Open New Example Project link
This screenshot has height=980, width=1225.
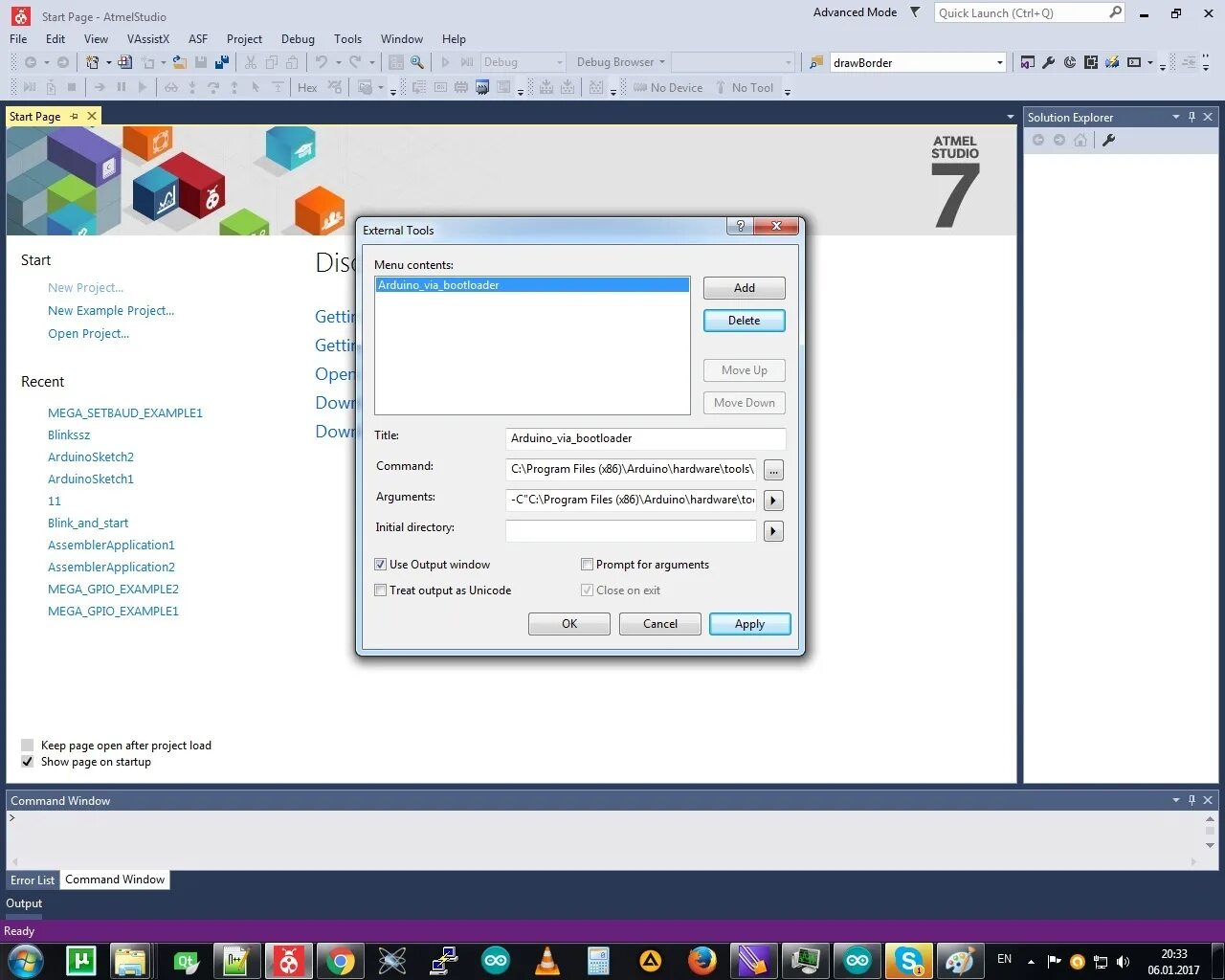[x=111, y=311]
